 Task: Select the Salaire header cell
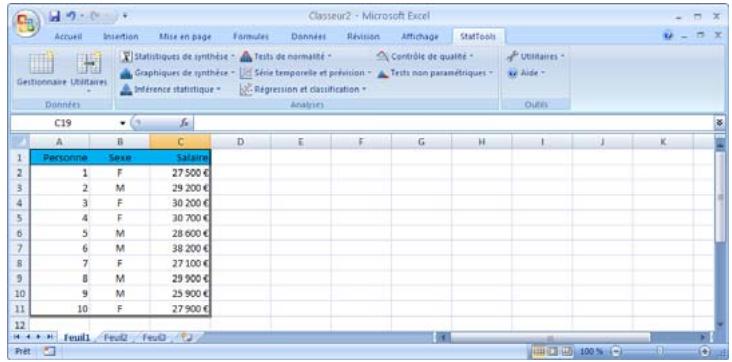coord(180,157)
